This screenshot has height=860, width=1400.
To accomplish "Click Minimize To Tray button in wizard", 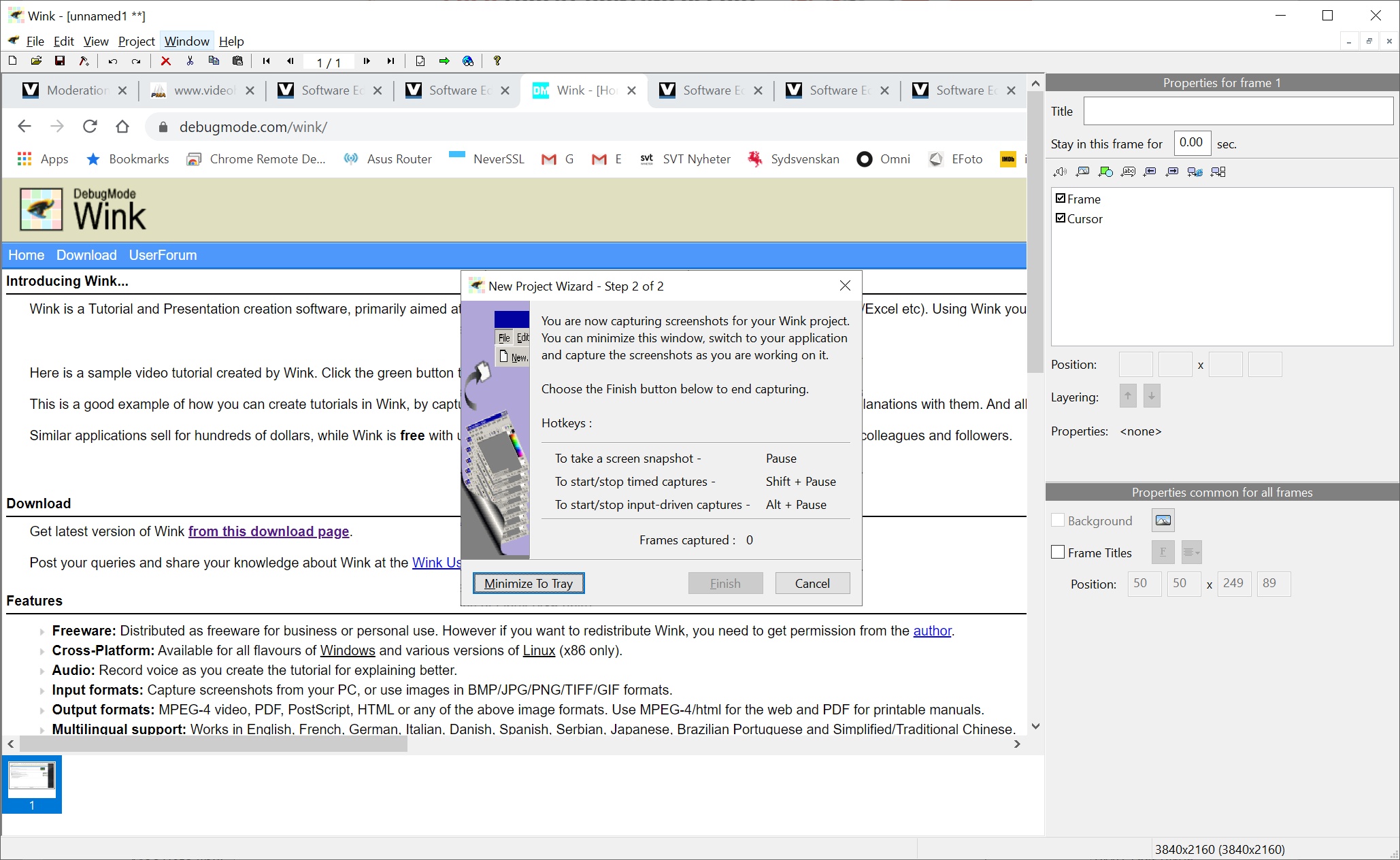I will point(528,583).
